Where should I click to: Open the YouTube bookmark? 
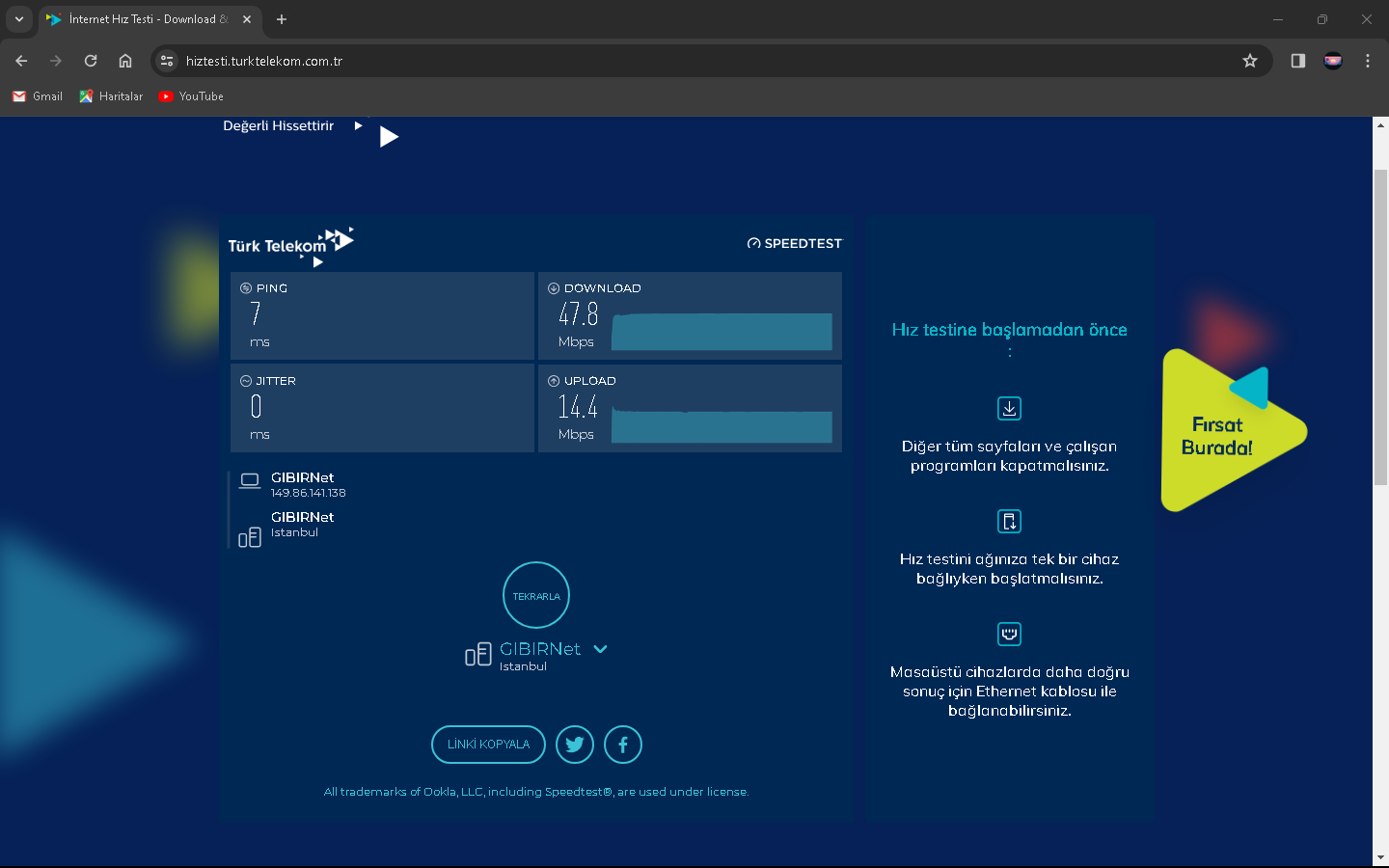coord(191,96)
